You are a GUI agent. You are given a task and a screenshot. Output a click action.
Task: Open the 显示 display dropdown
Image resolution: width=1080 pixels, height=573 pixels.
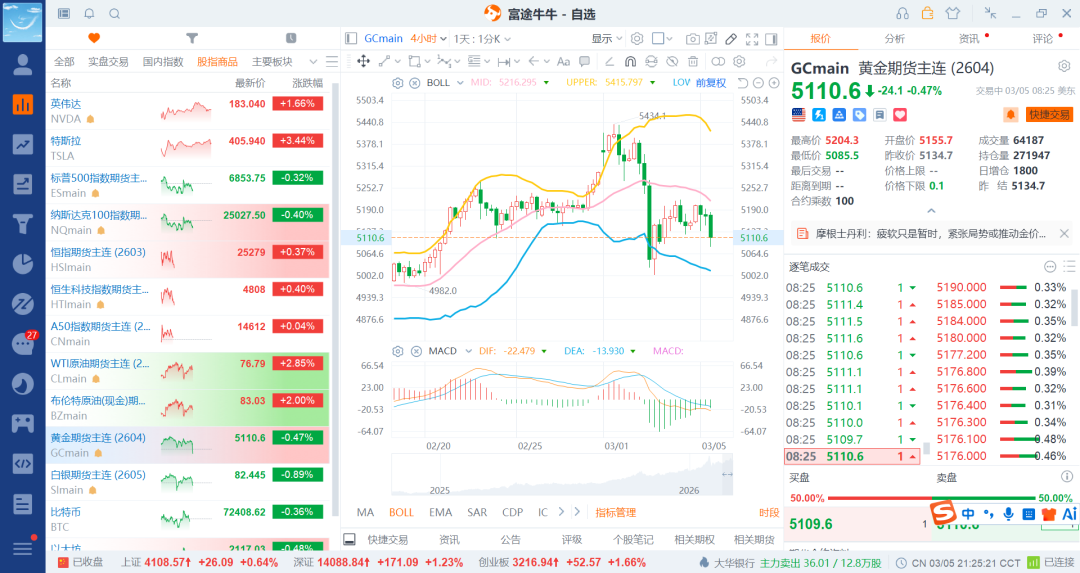coord(606,39)
